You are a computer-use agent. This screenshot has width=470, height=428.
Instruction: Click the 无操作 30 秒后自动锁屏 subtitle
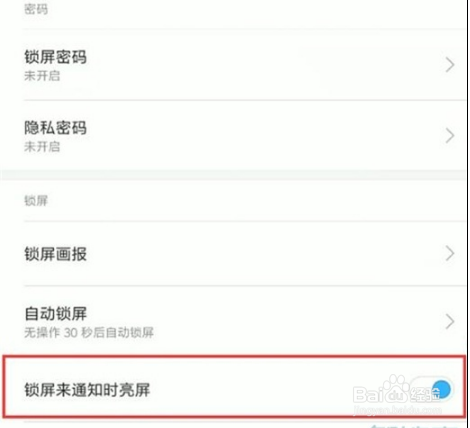pos(89,332)
